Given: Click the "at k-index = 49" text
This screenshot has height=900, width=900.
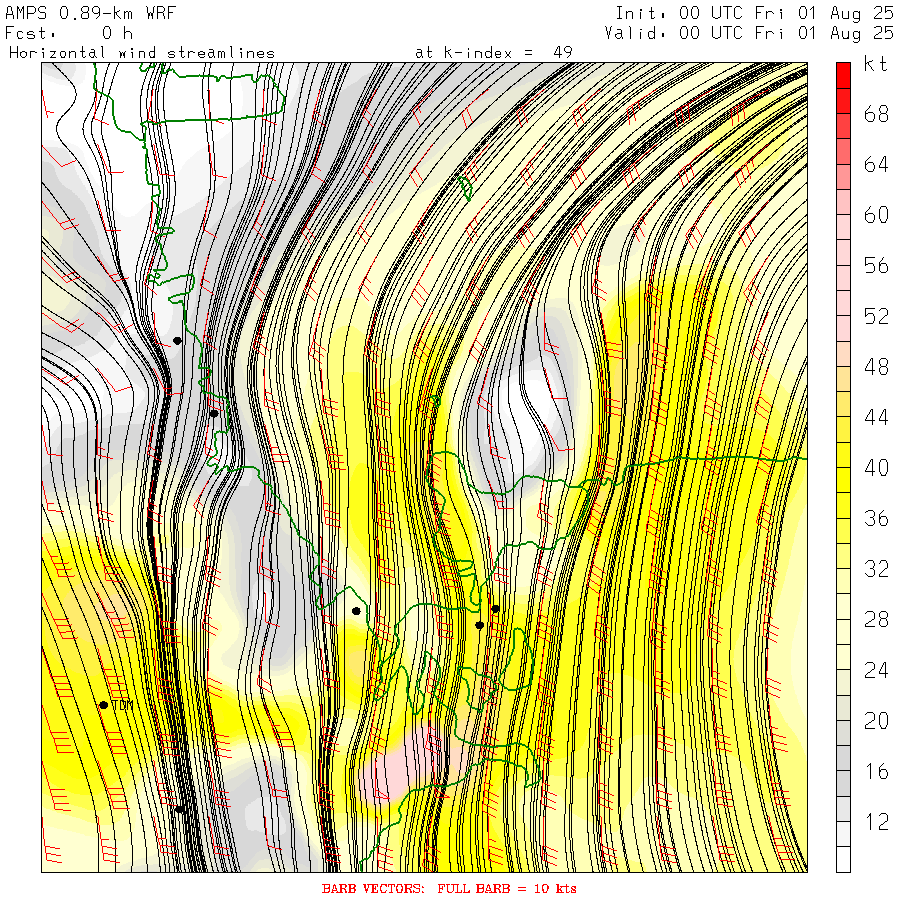Looking at the screenshot, I should [x=494, y=53].
